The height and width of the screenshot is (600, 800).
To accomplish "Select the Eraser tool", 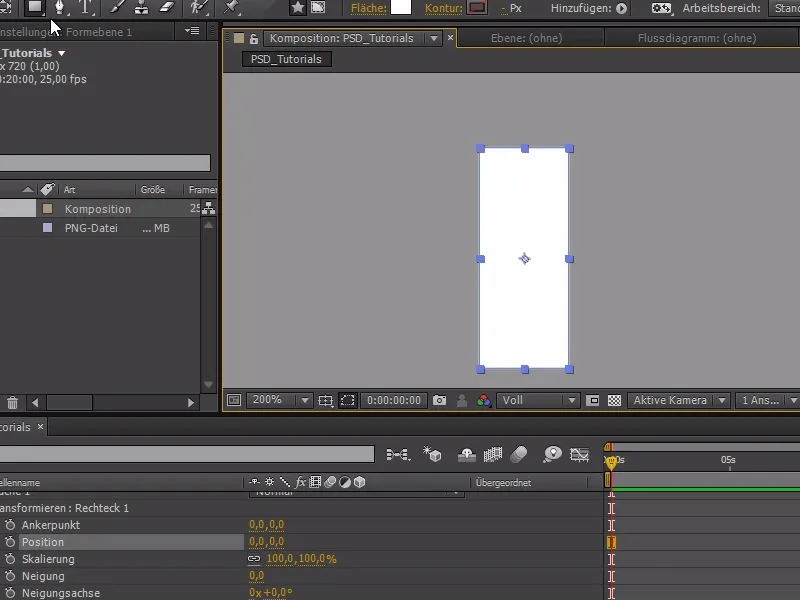I will pyautogui.click(x=167, y=7).
